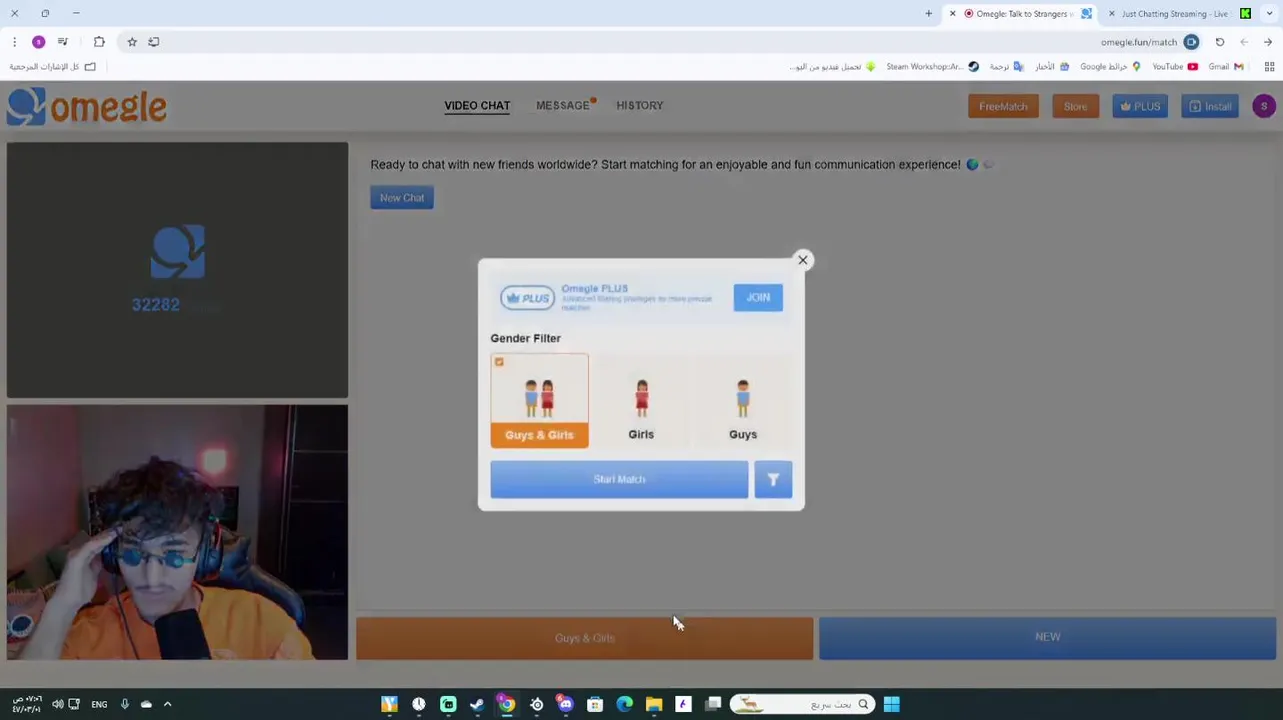Click the PLUS crown button
The image size is (1283, 720).
pyautogui.click(x=1140, y=106)
